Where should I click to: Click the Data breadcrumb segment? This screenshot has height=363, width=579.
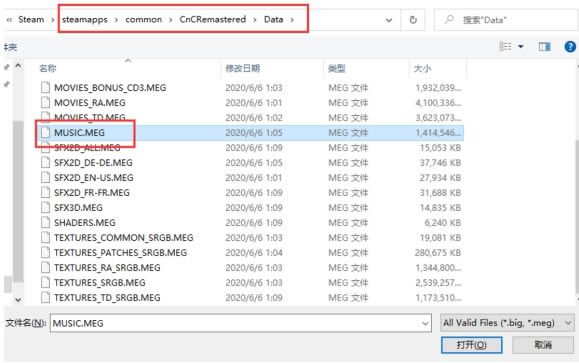(273, 19)
